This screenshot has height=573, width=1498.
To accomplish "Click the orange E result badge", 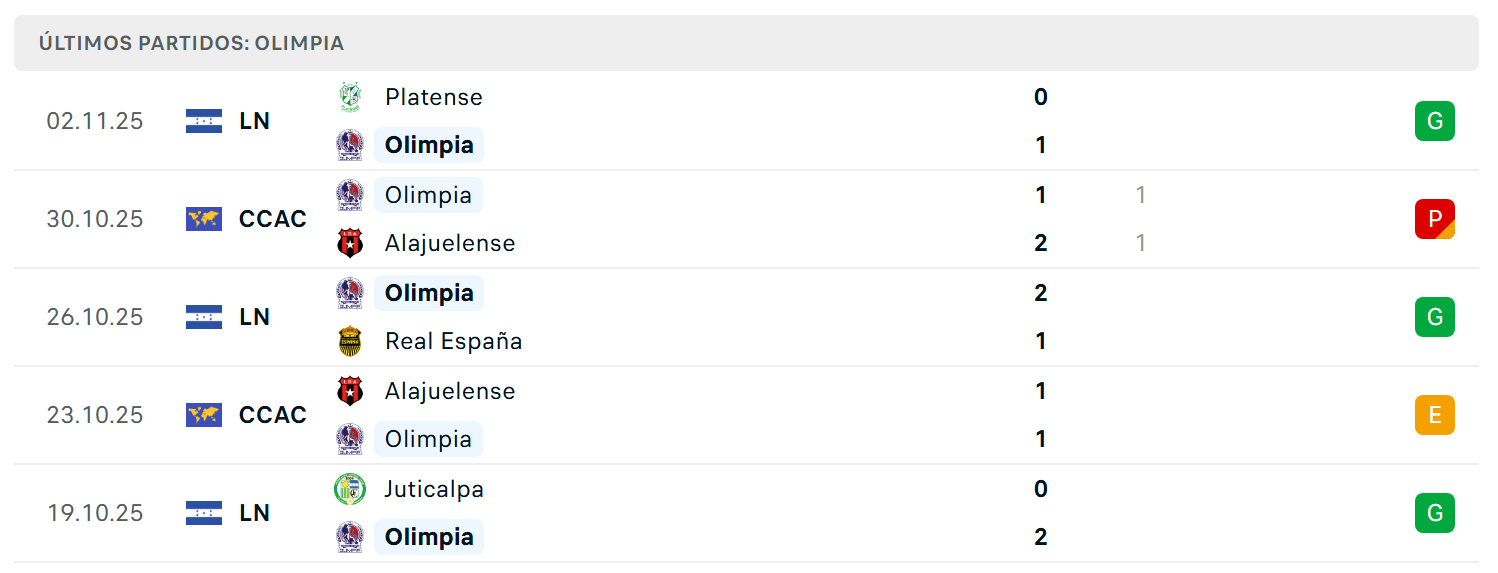I will (x=1435, y=415).
